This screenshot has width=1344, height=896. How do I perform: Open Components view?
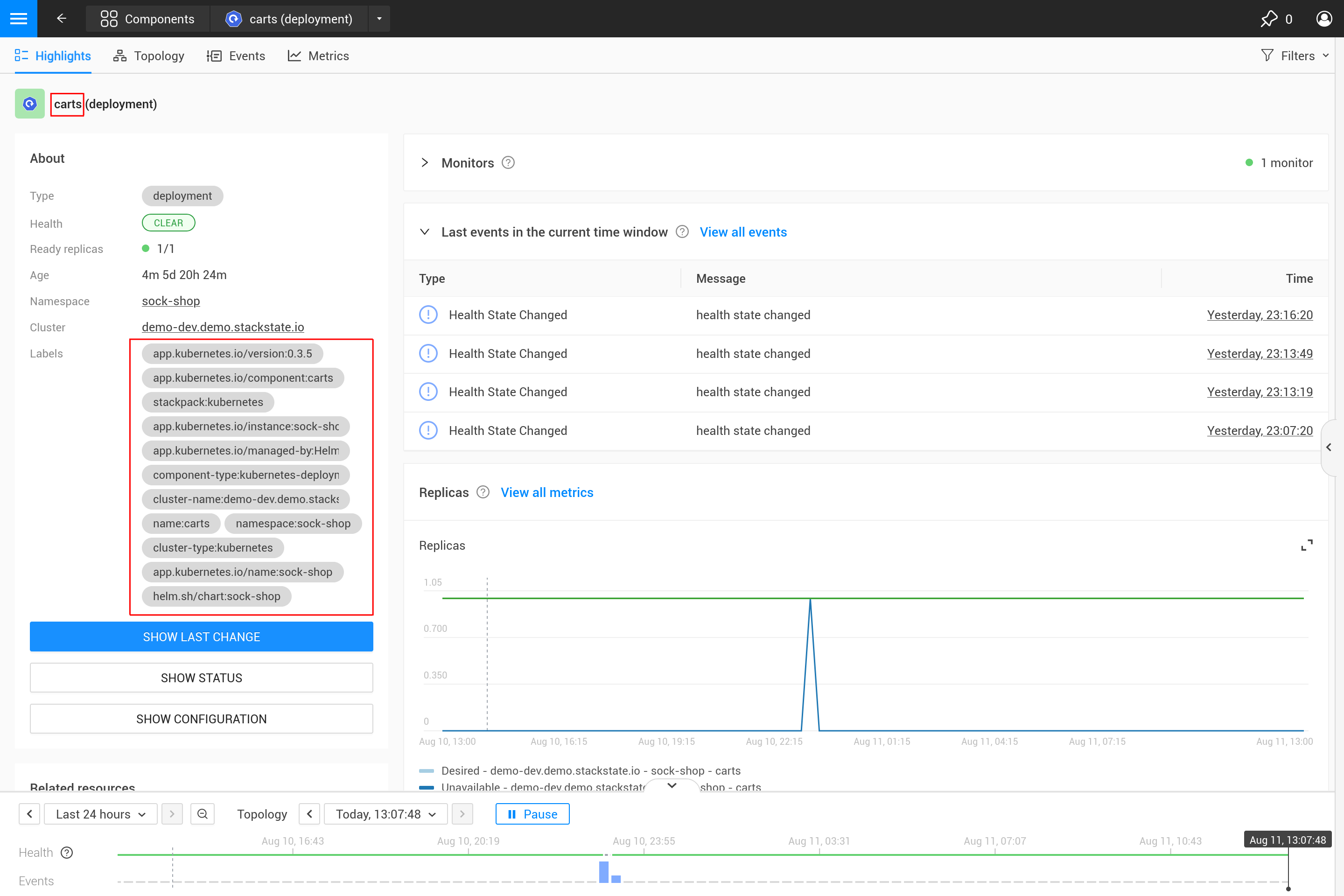coord(147,18)
